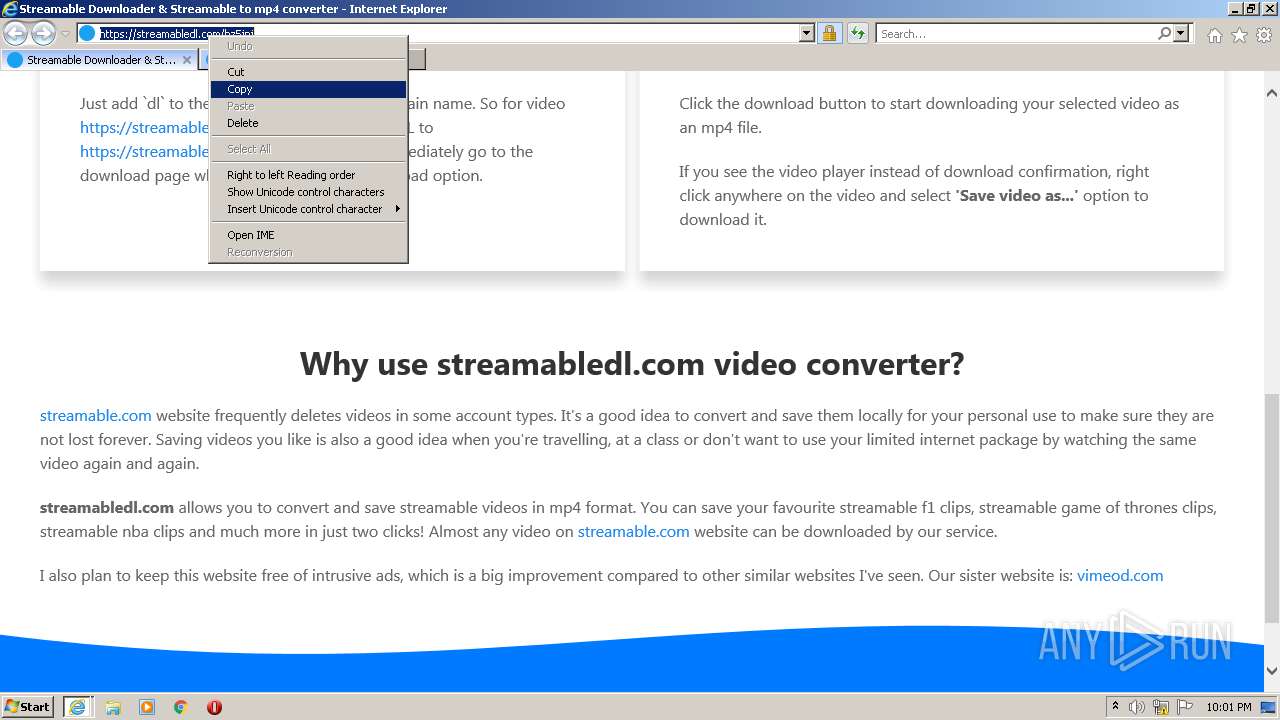Click the scrollbar up arrow
Viewport: 1280px width, 720px height.
[1272, 93]
